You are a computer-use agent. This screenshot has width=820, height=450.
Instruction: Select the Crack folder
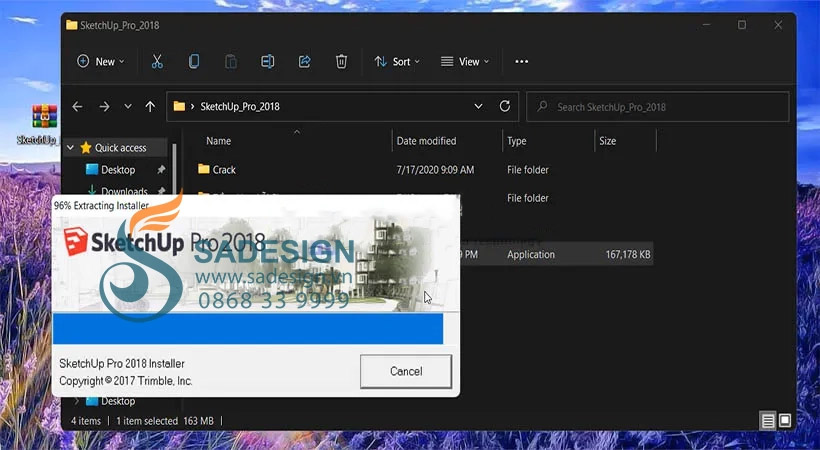coord(224,170)
